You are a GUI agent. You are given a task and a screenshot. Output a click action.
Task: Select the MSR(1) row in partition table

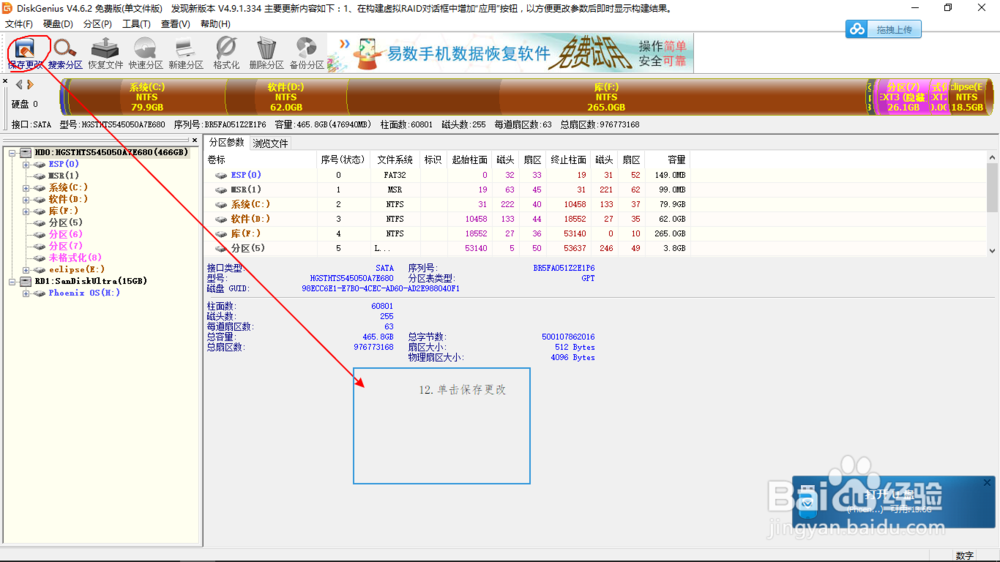coord(446,189)
